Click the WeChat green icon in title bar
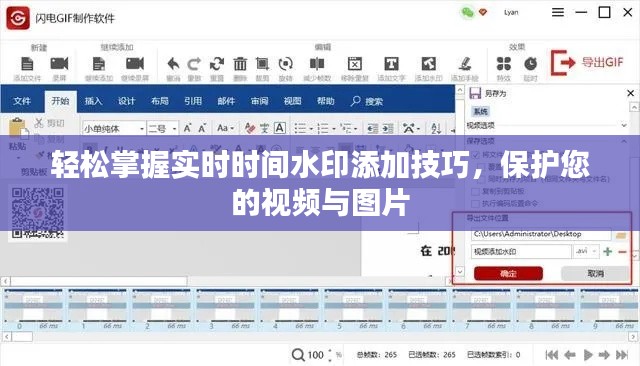Viewport: 640px width, 366px height. point(467,12)
